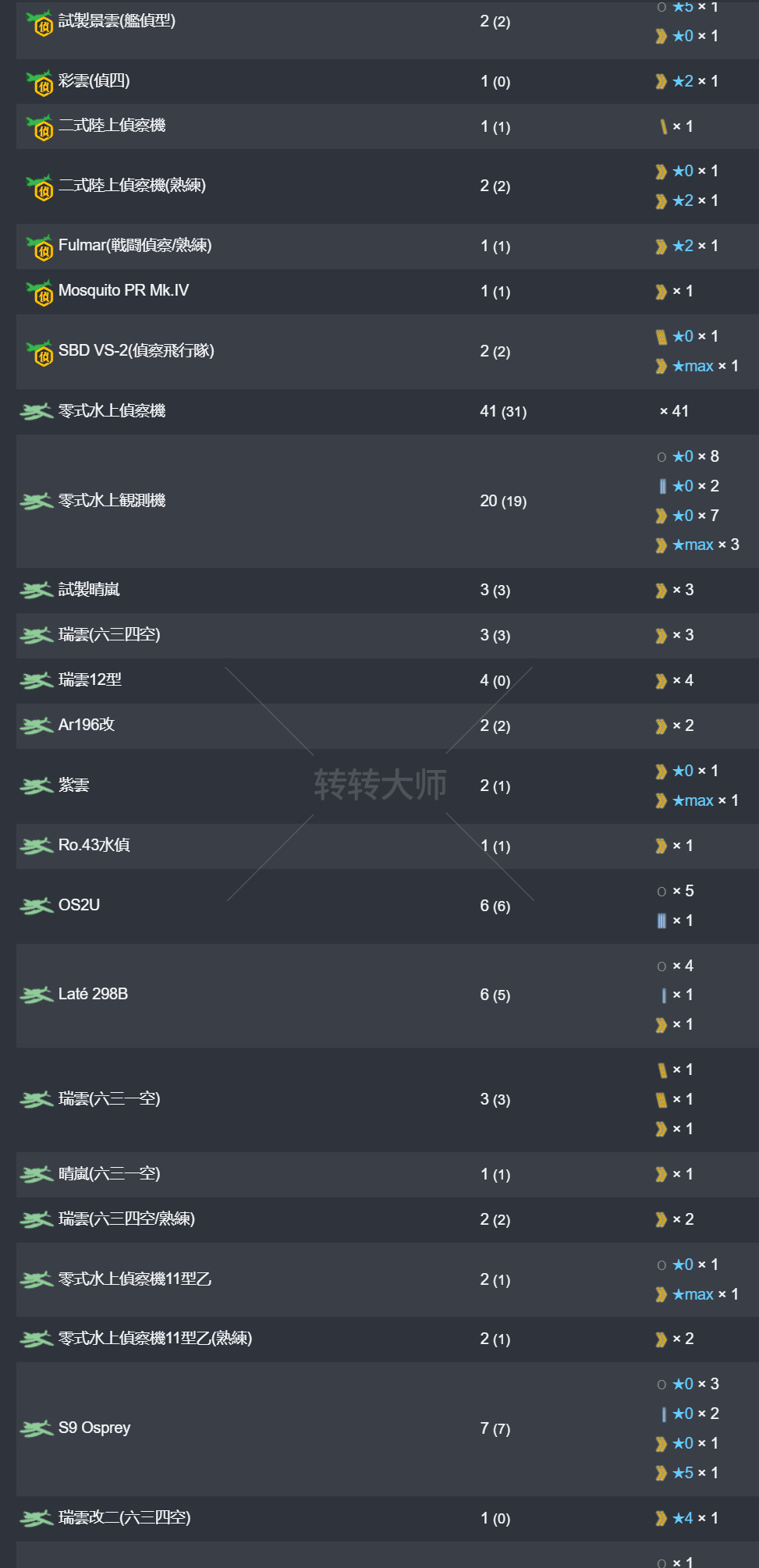This screenshot has height=1568, width=759.
Task: Click the proficiency icon in 二式陸上偵察機 row
Action: coord(663,126)
